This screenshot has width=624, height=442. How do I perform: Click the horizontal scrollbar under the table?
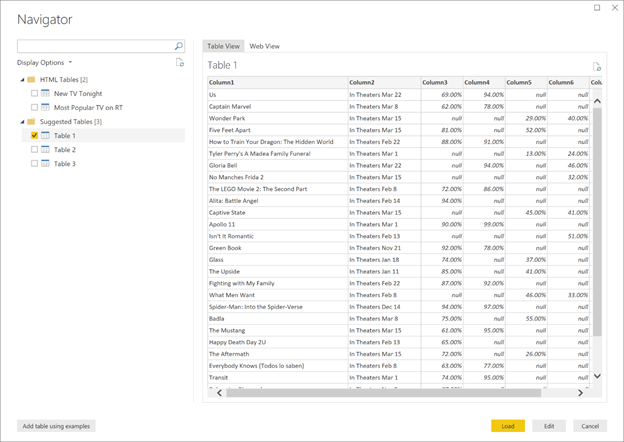pos(400,393)
